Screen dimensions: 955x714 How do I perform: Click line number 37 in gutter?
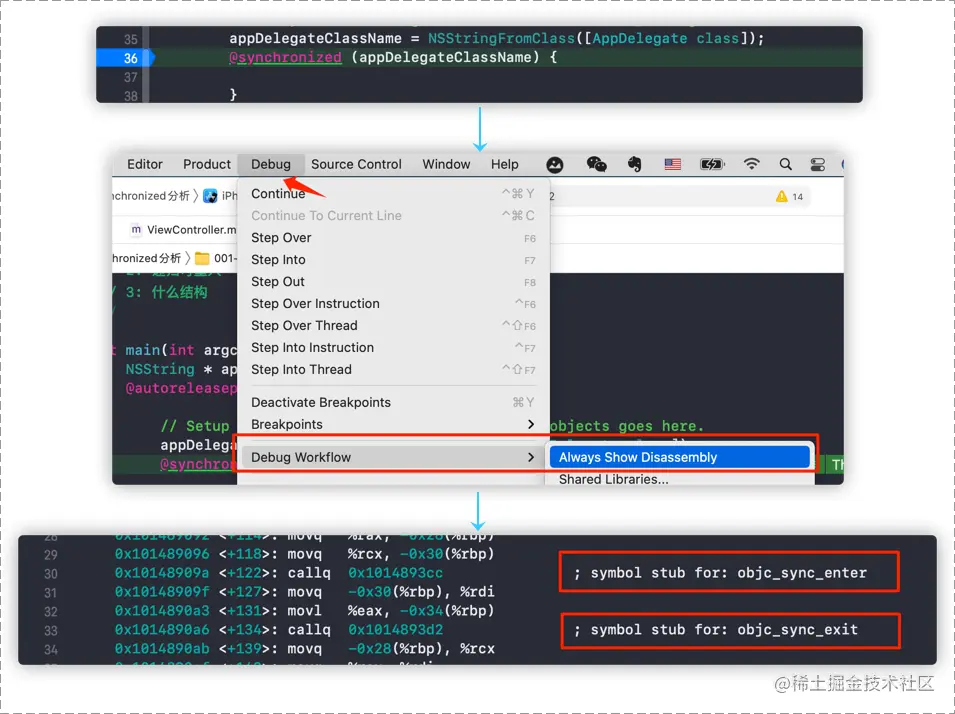(x=130, y=77)
